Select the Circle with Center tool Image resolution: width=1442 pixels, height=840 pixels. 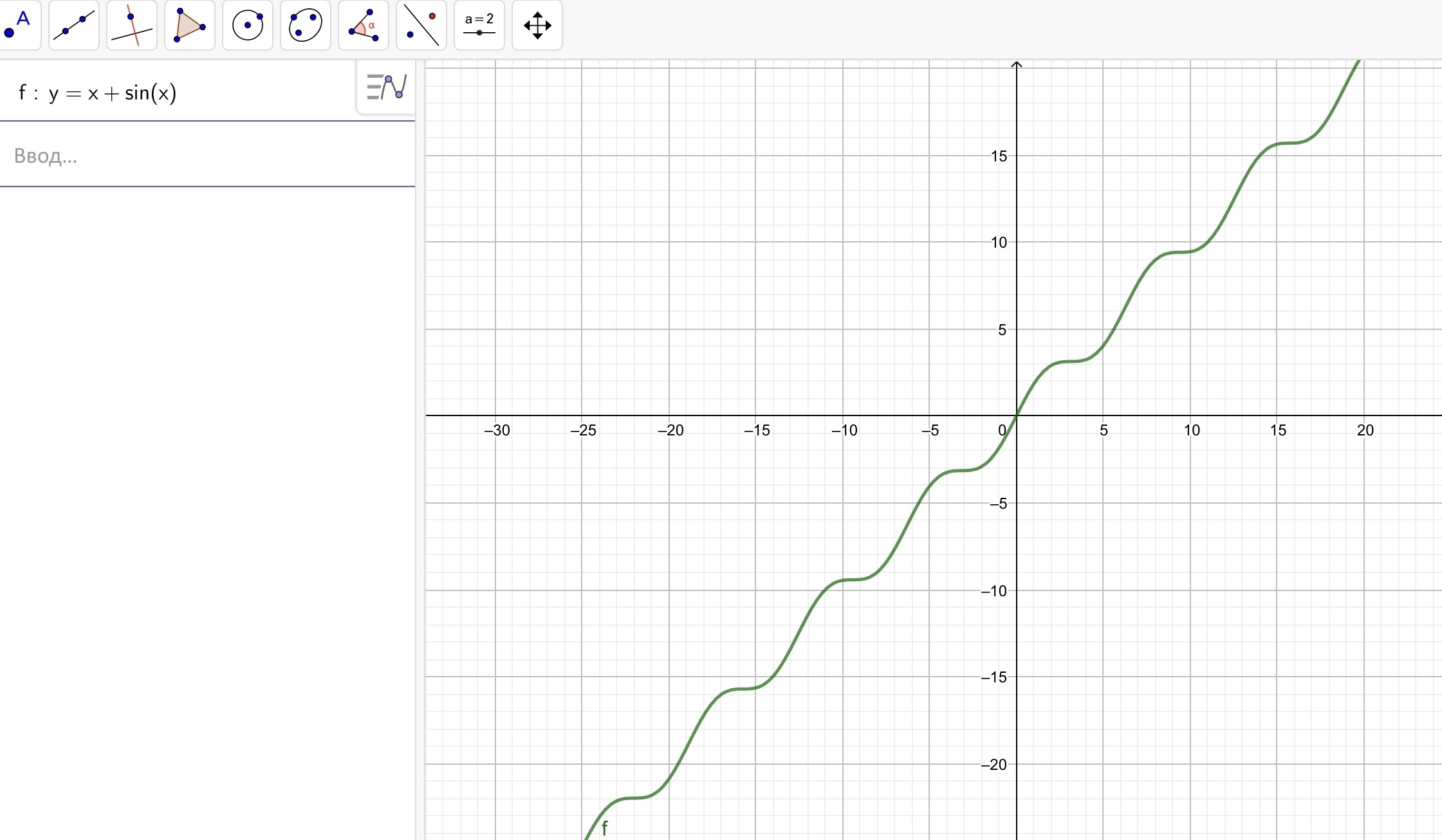[248, 26]
